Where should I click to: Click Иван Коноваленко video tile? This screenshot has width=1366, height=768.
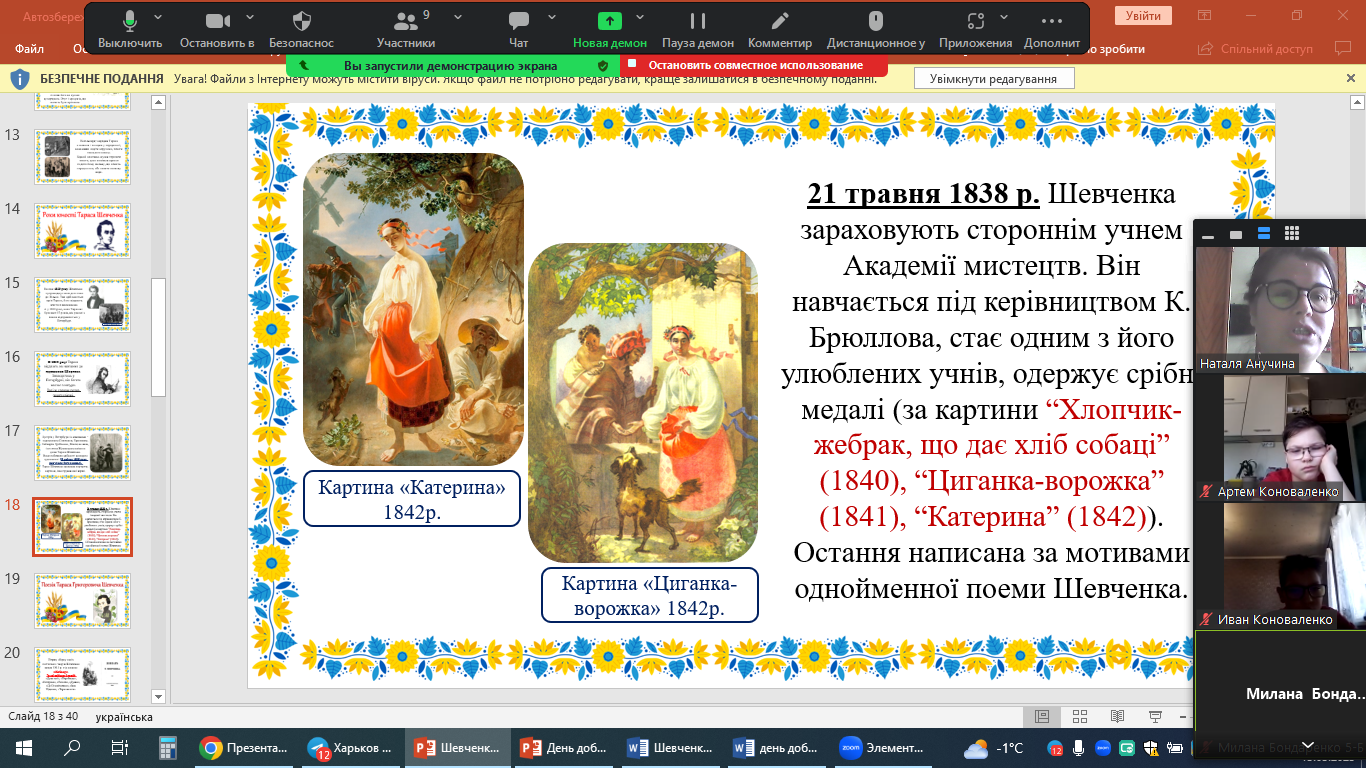coord(1281,566)
